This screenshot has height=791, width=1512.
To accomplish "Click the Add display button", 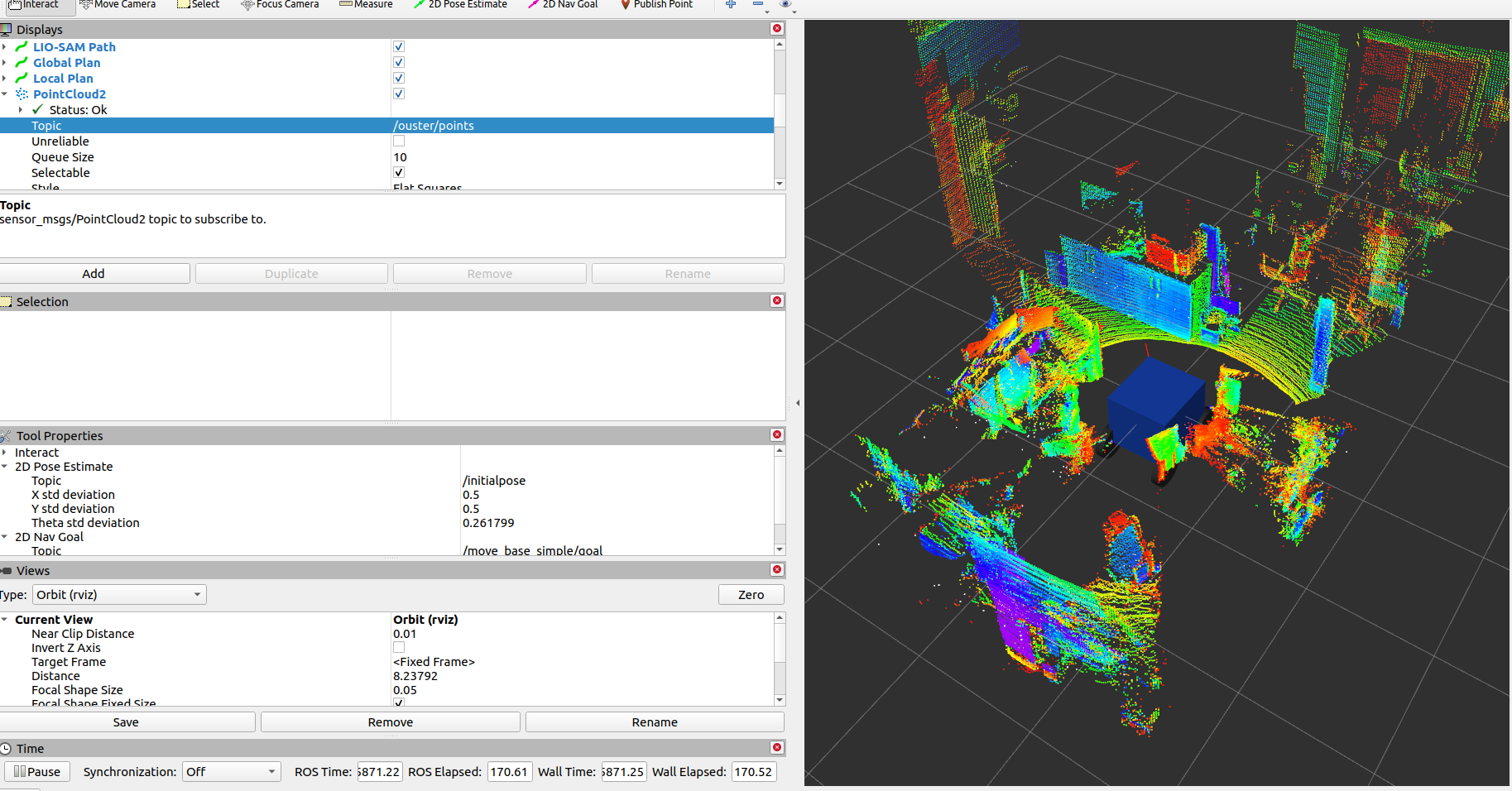I will pyautogui.click(x=94, y=274).
